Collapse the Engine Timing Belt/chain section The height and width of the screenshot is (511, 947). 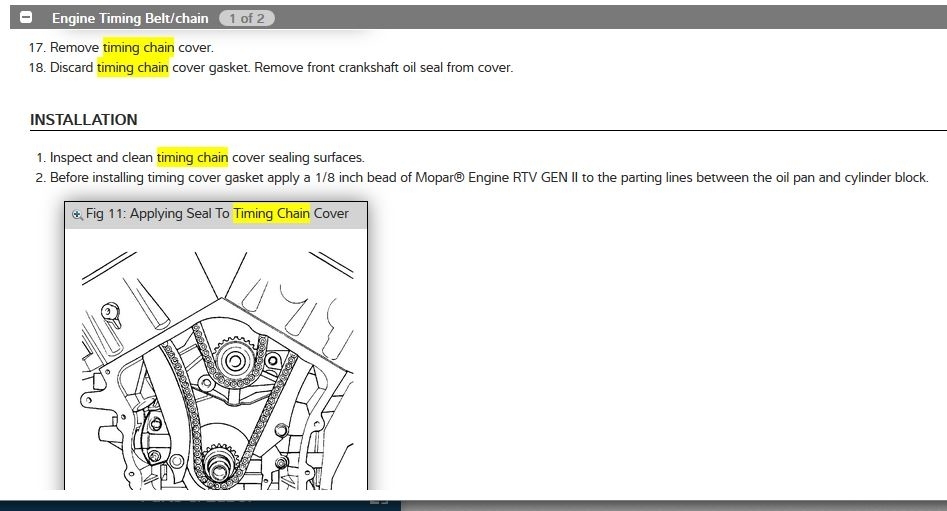(26, 18)
